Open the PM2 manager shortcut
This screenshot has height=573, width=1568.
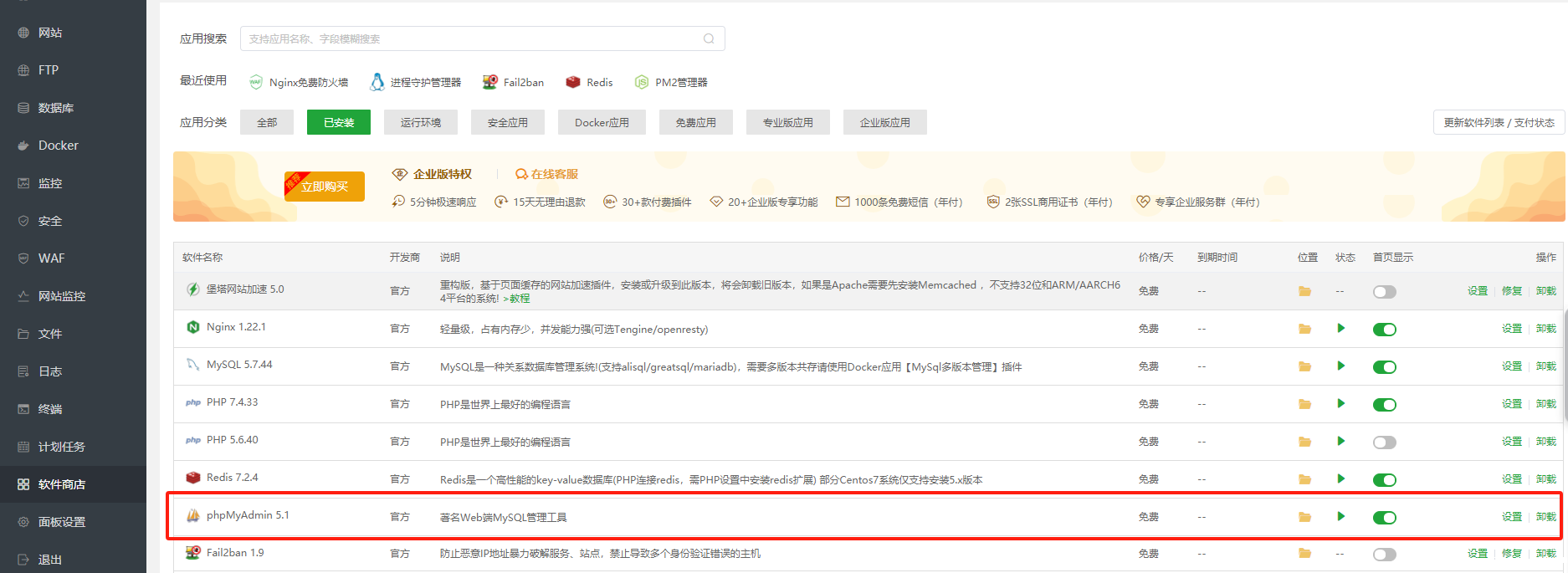click(x=642, y=82)
